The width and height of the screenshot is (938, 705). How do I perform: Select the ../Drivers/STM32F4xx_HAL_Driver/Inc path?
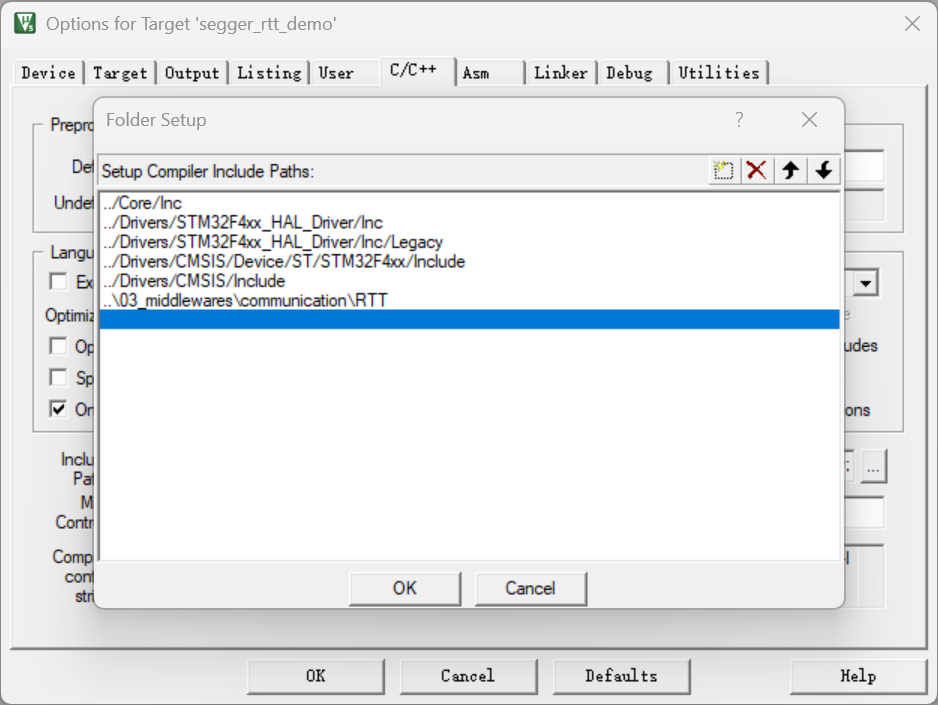469,222
